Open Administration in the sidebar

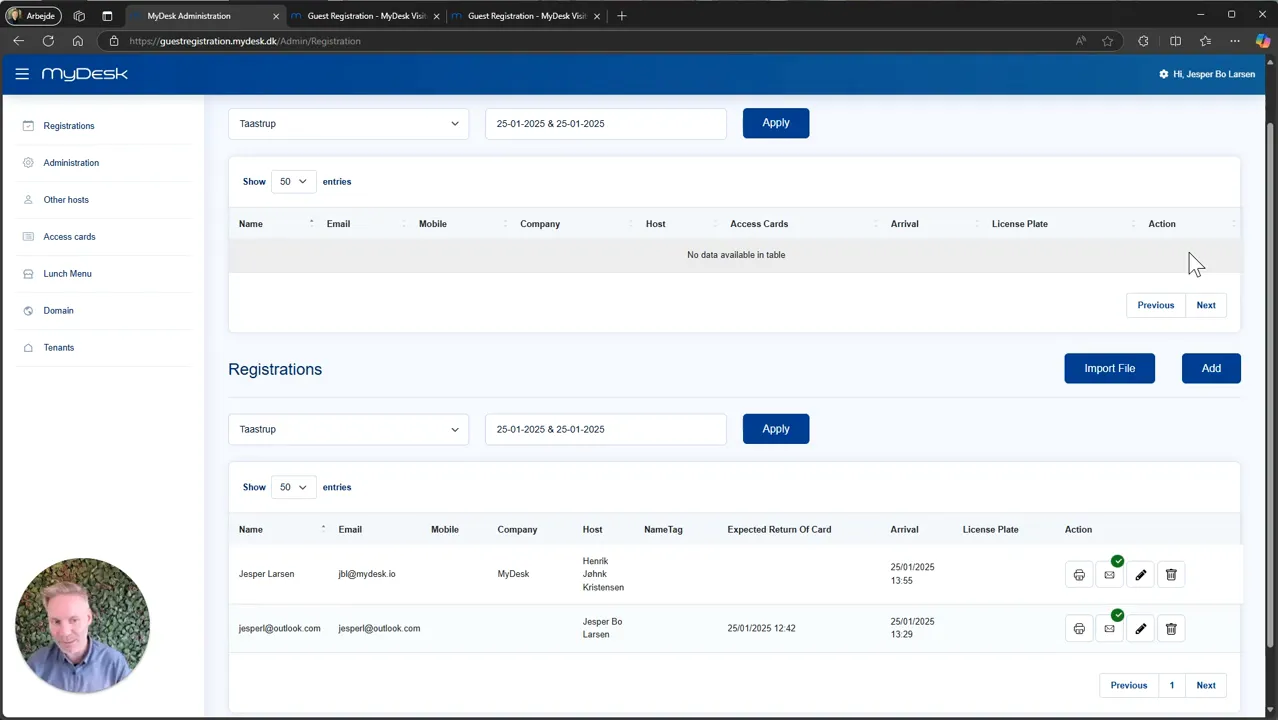(x=71, y=163)
